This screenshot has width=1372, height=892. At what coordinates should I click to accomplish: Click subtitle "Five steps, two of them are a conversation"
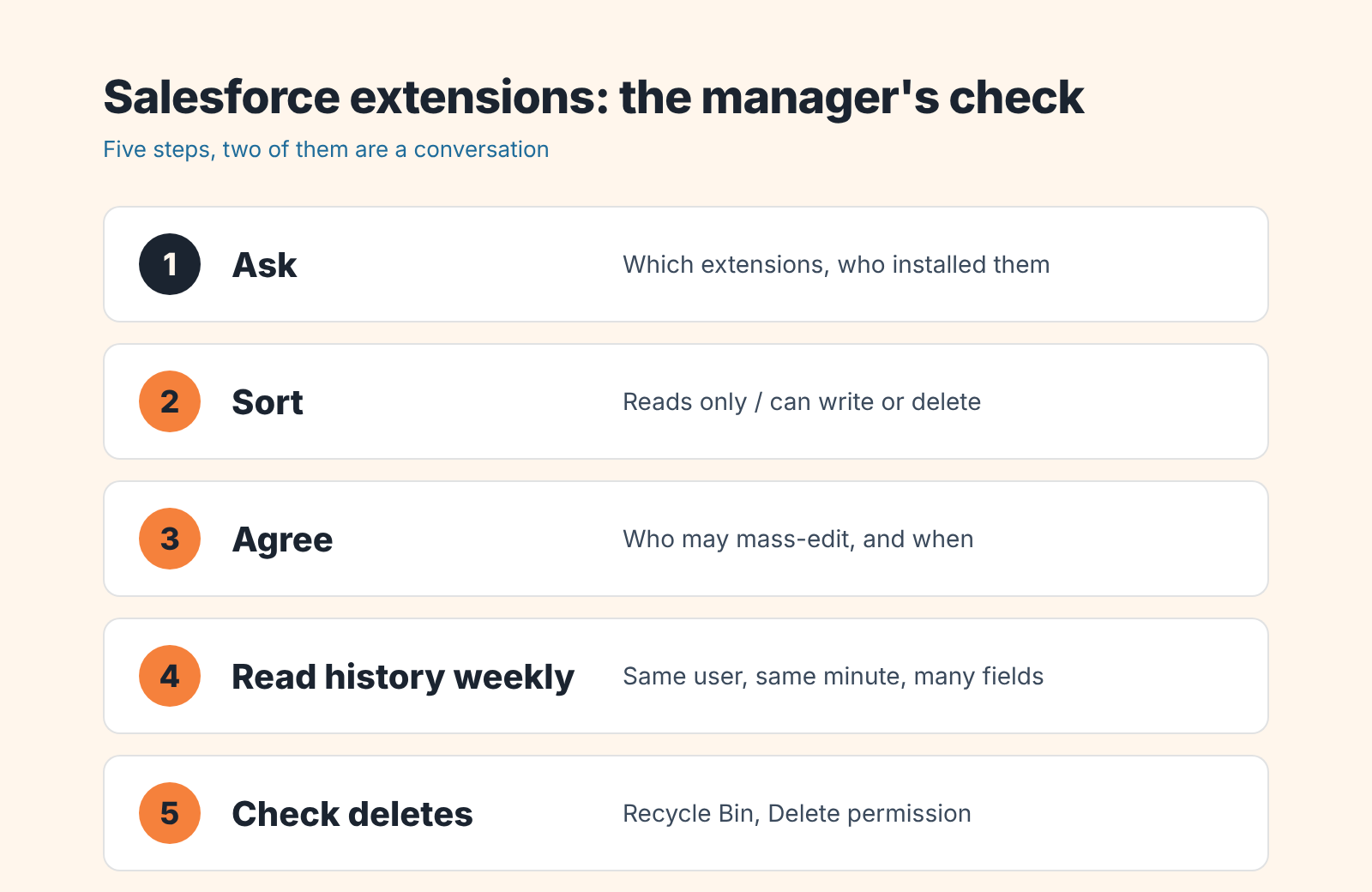(326, 149)
